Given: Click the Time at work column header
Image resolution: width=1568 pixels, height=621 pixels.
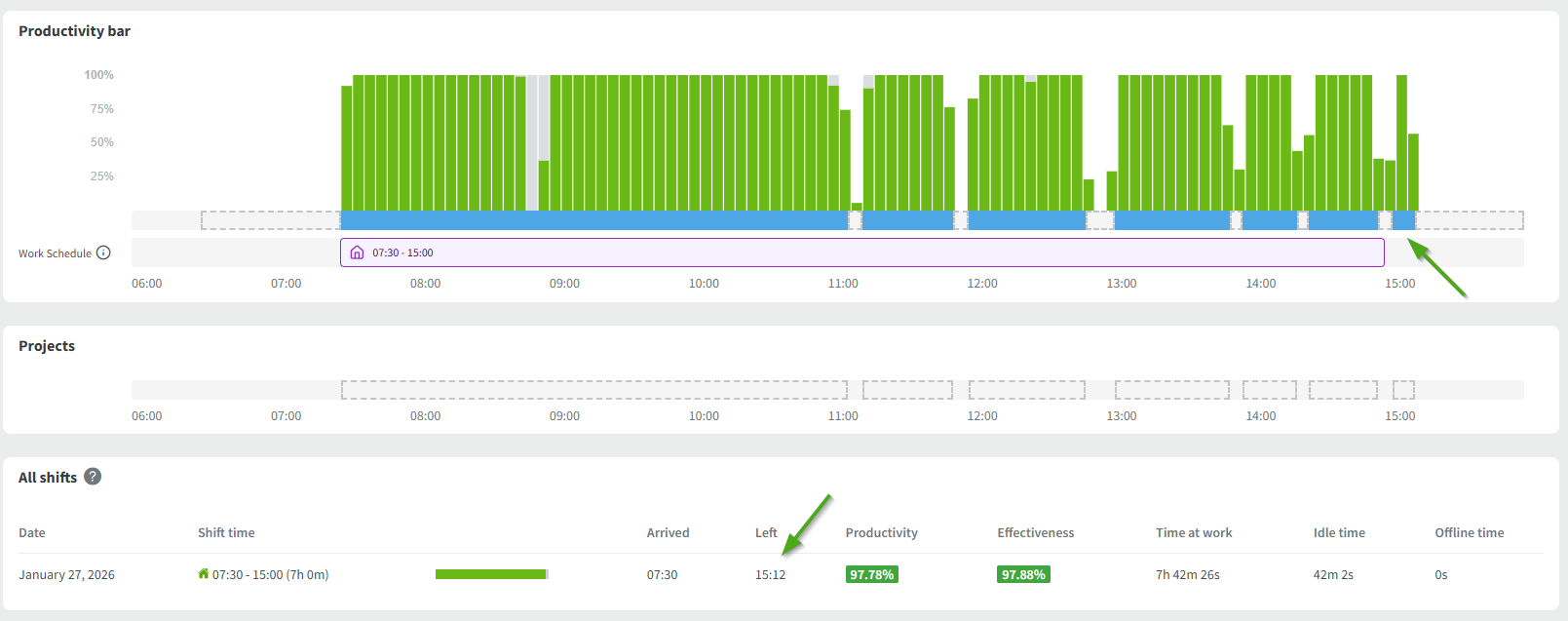Looking at the screenshot, I should coord(1194,532).
